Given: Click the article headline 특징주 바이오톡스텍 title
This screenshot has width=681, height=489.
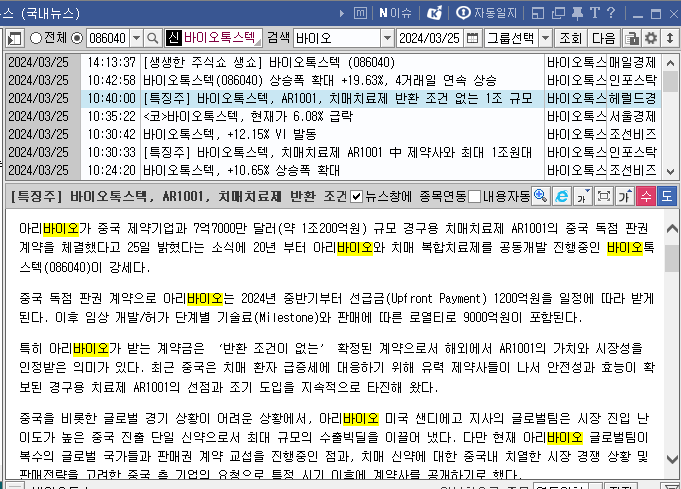Looking at the screenshot, I should coord(179,197).
